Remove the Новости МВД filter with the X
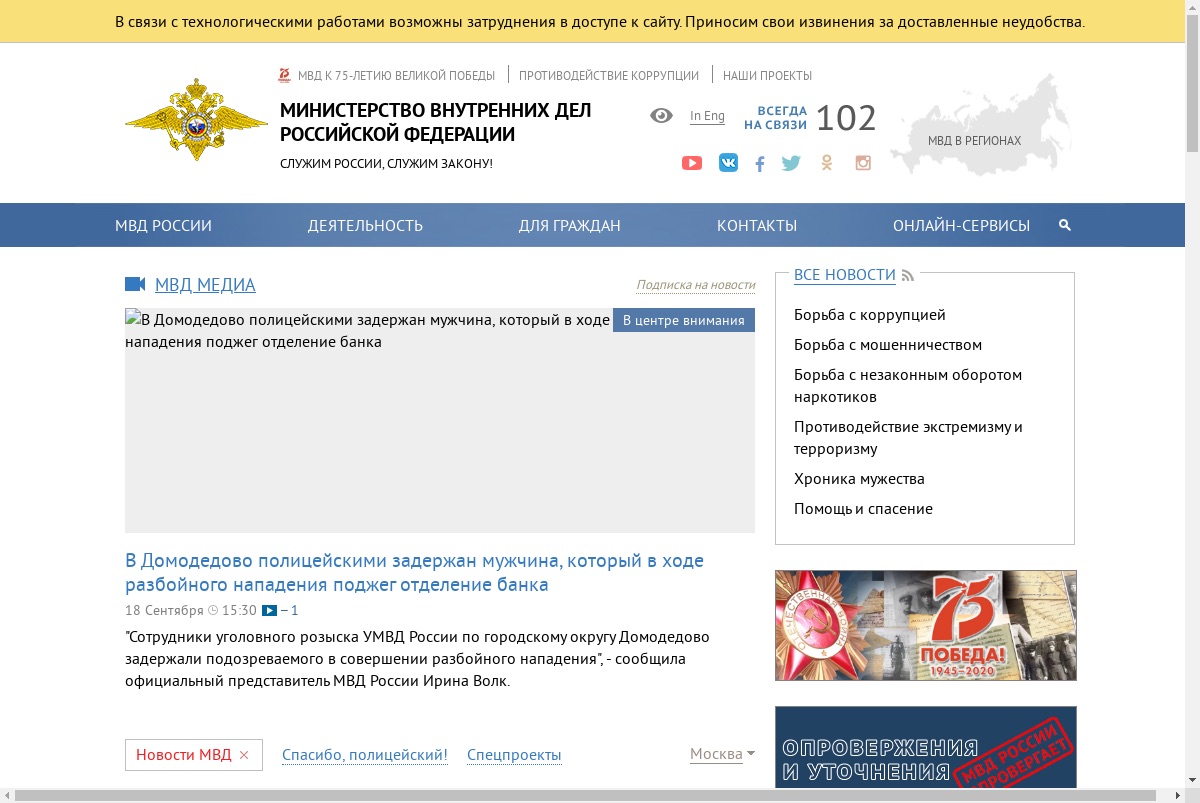 point(244,755)
